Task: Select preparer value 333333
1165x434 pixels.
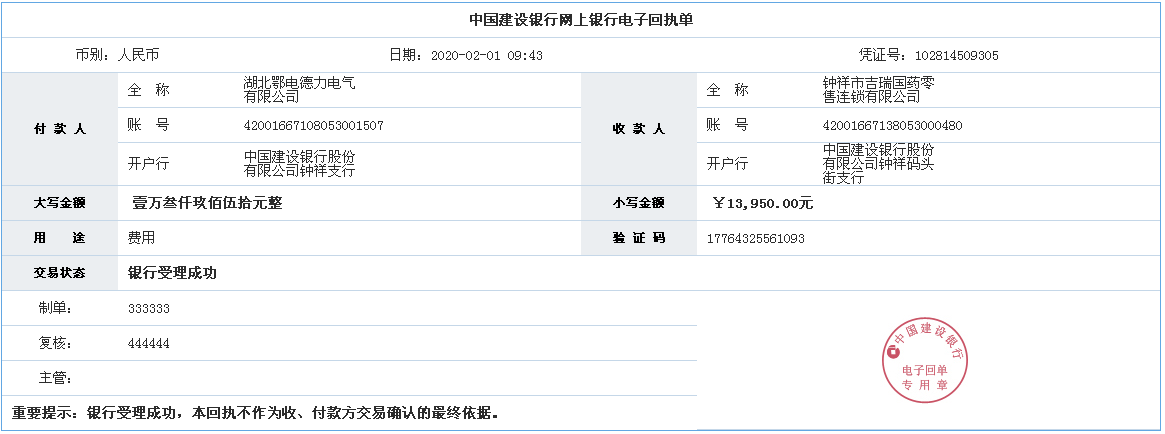Action: coord(149,309)
